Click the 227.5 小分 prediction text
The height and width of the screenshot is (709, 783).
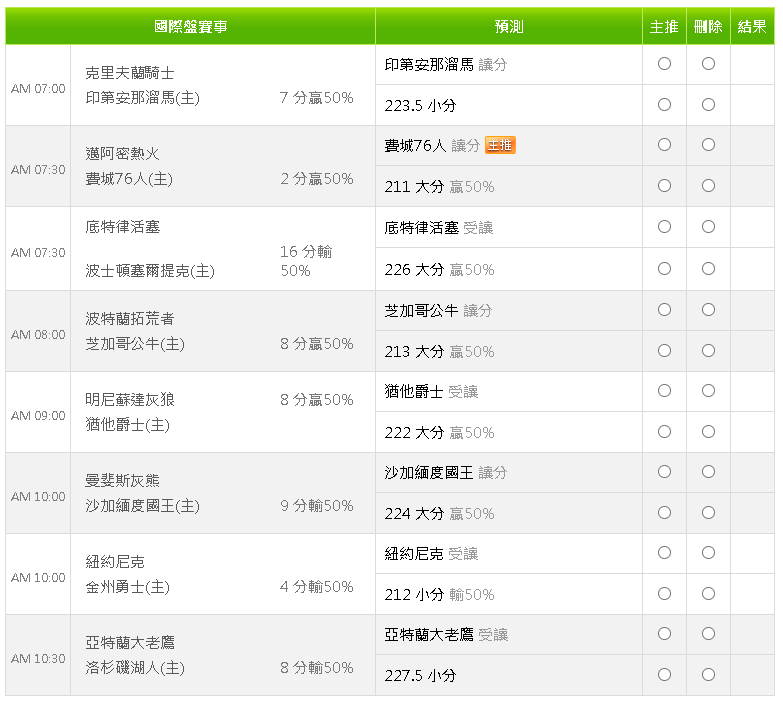click(x=420, y=676)
